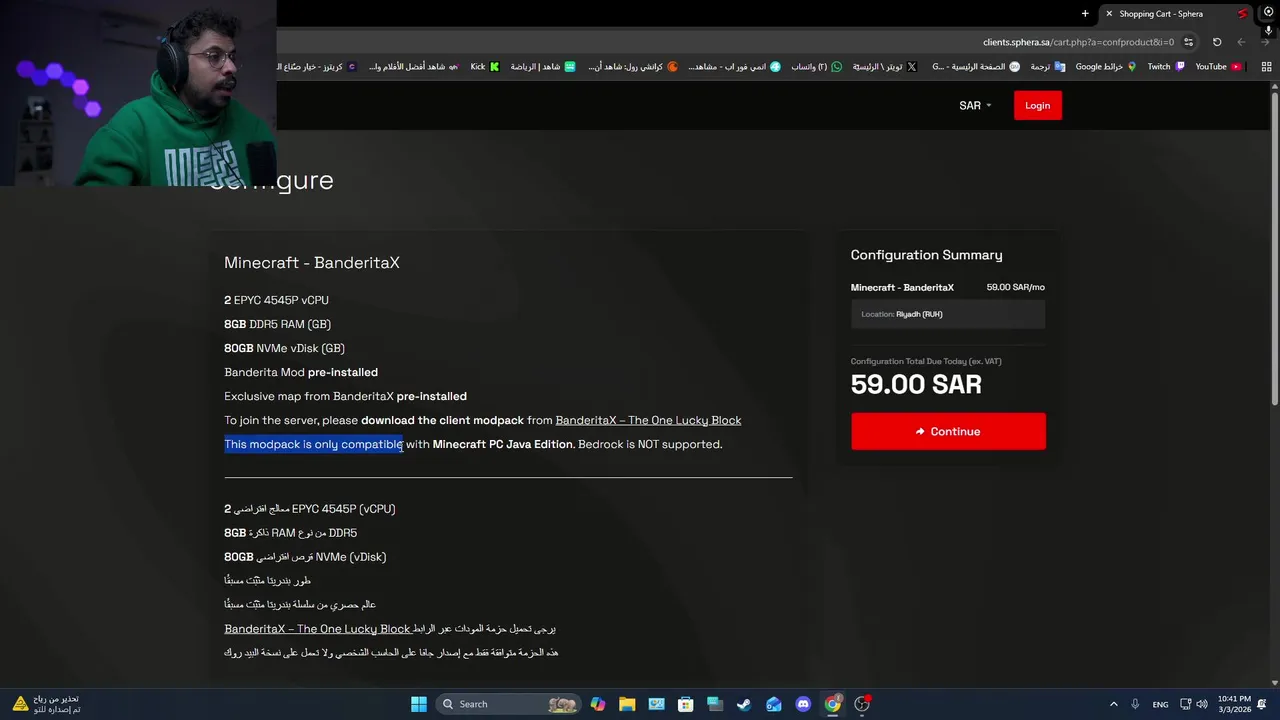The image size is (1280, 720).
Task: Click the 59.00 SAR/mo price text
Action: pyautogui.click(x=1015, y=287)
